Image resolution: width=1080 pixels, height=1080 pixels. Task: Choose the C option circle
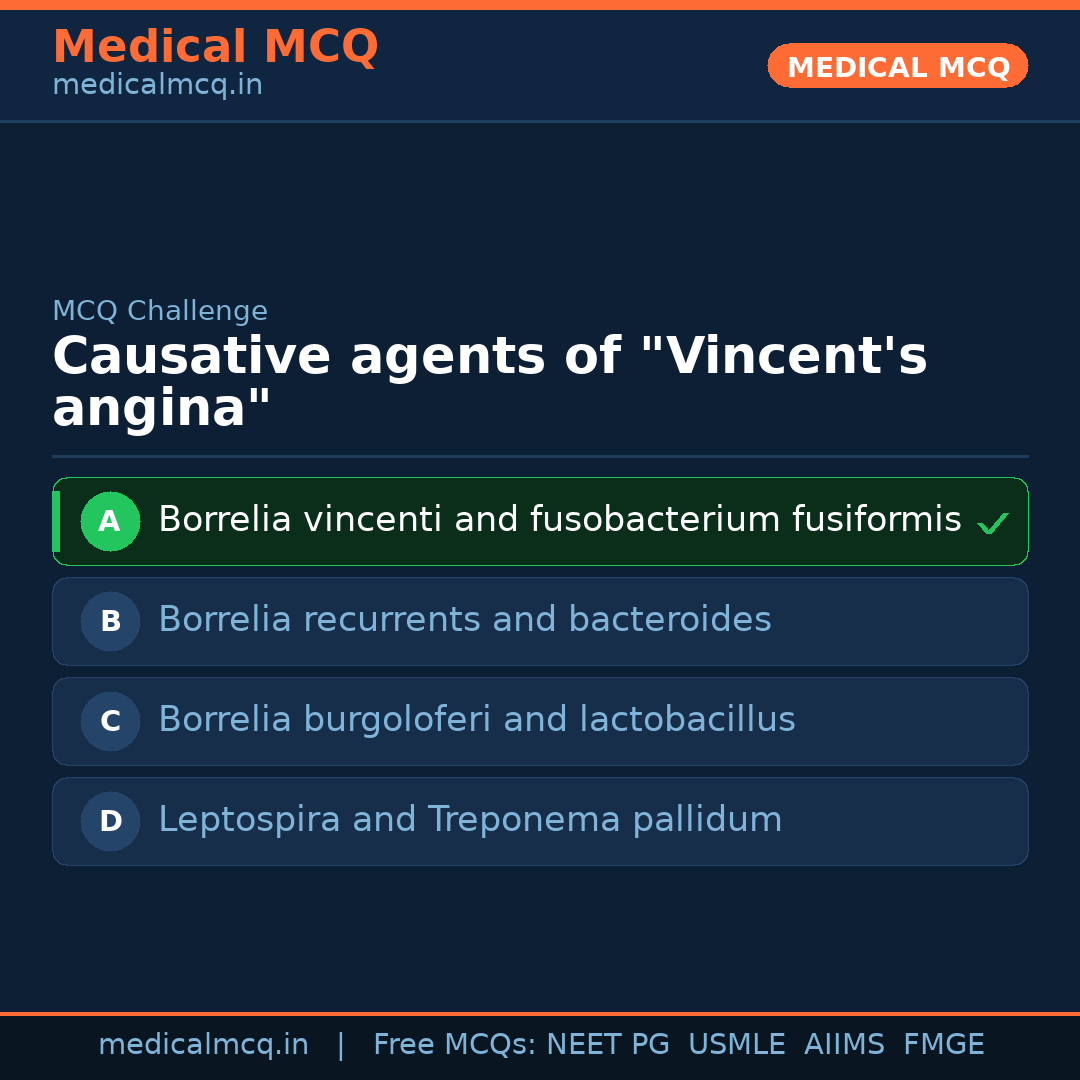coord(110,721)
